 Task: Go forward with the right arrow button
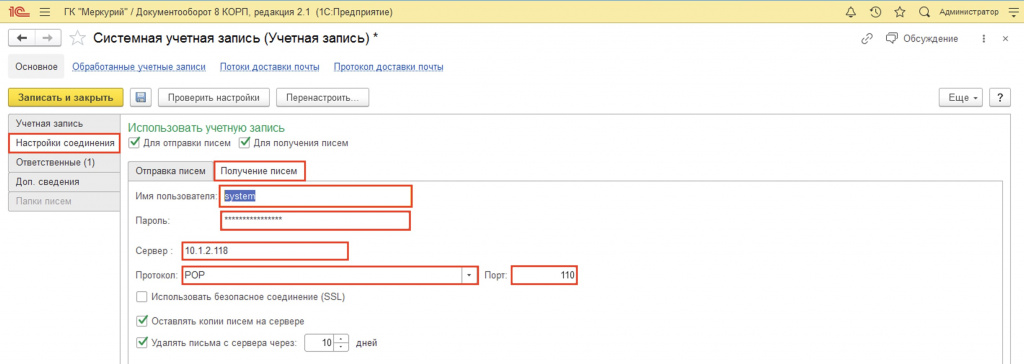48,39
